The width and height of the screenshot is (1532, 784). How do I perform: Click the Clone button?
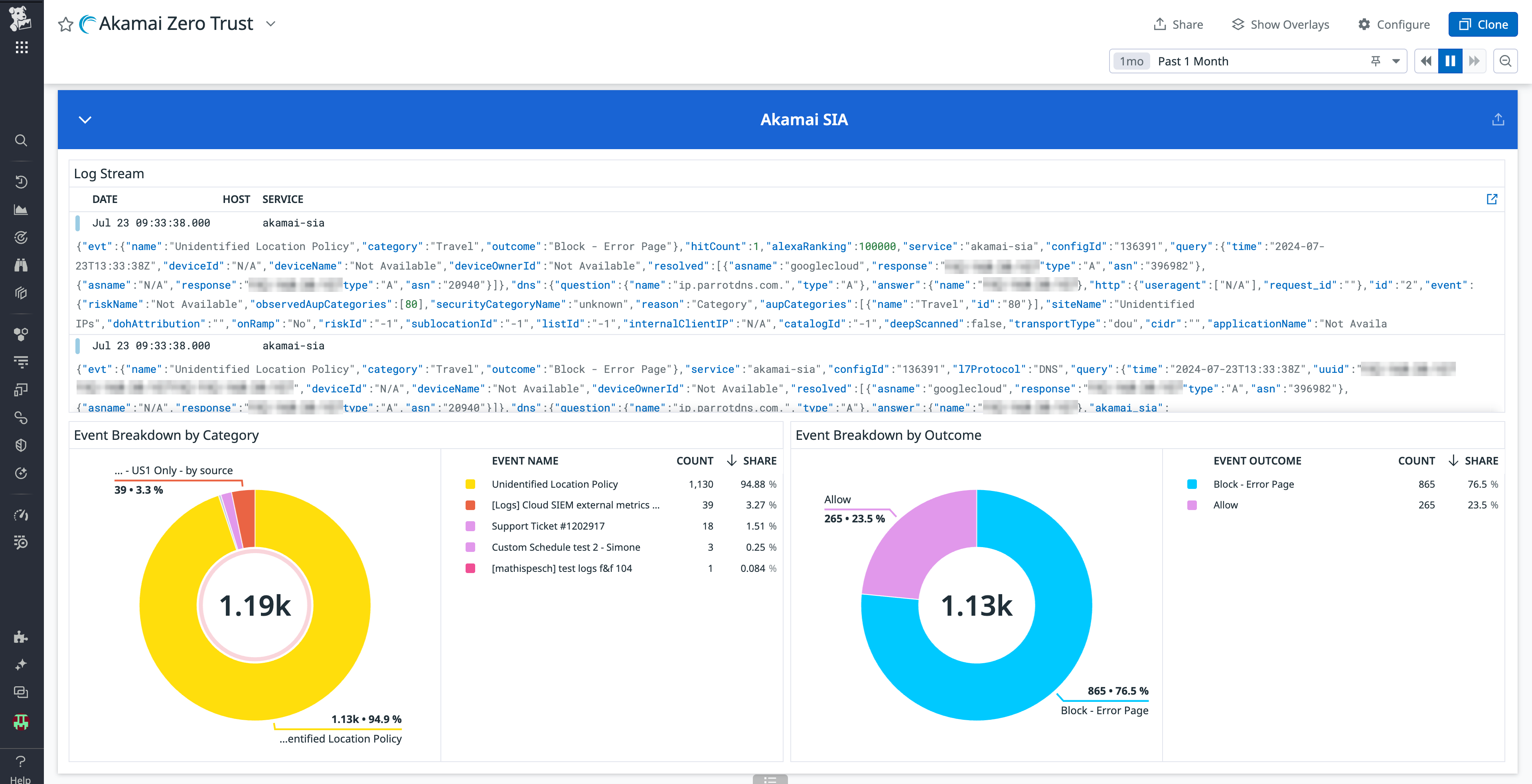pyautogui.click(x=1483, y=24)
